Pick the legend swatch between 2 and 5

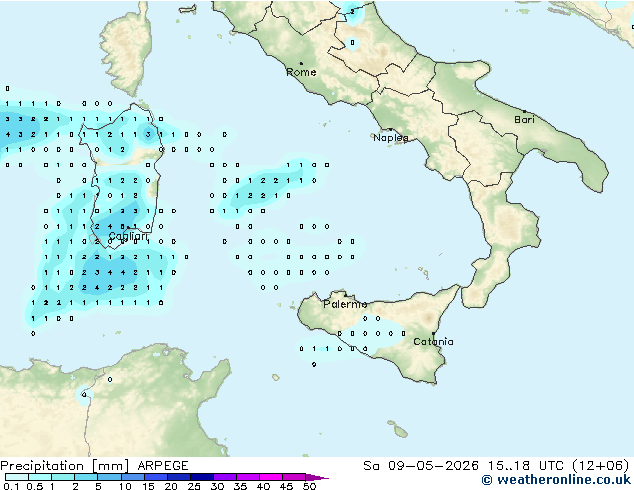[x=86, y=477]
